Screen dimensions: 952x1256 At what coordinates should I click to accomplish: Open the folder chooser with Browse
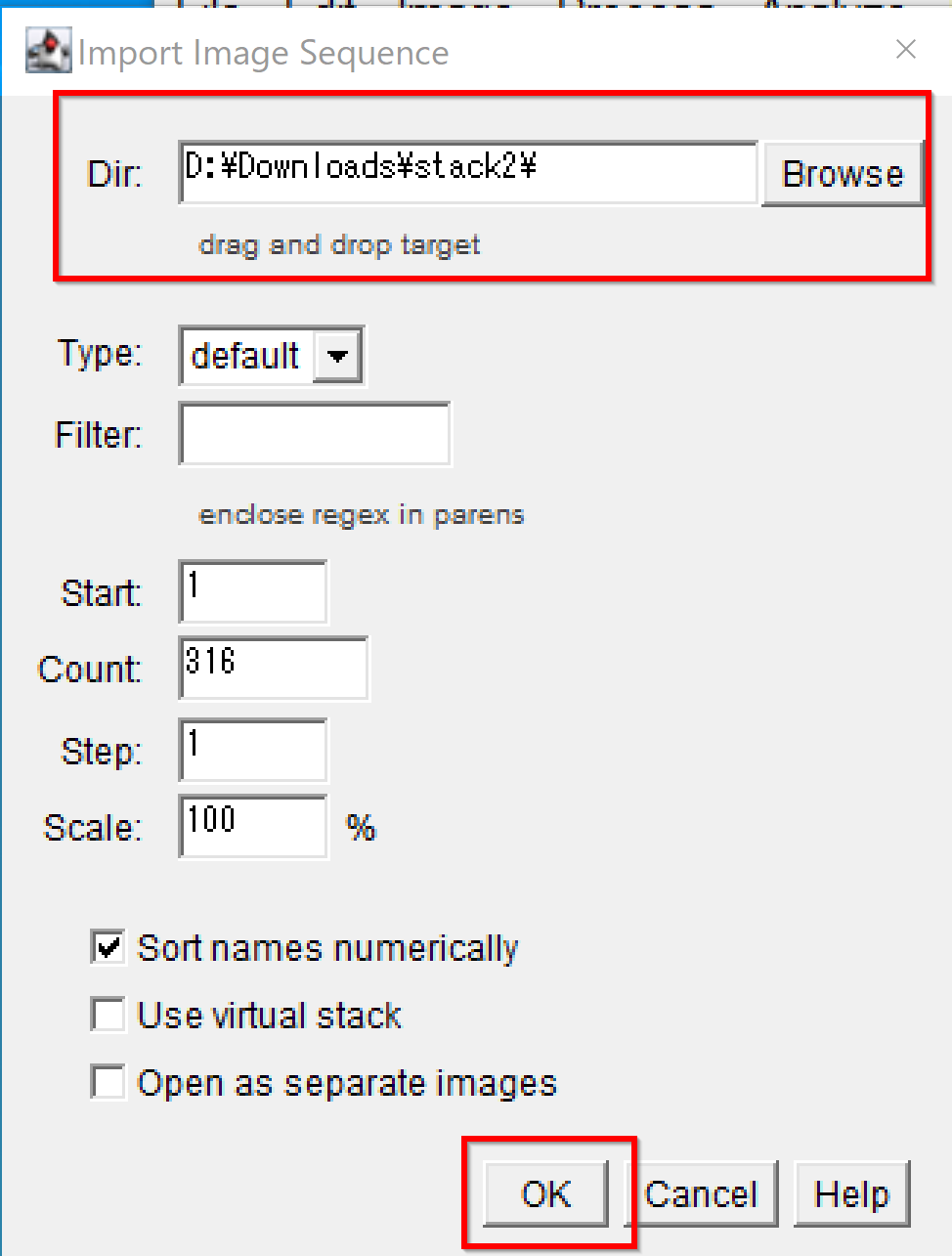(x=843, y=173)
